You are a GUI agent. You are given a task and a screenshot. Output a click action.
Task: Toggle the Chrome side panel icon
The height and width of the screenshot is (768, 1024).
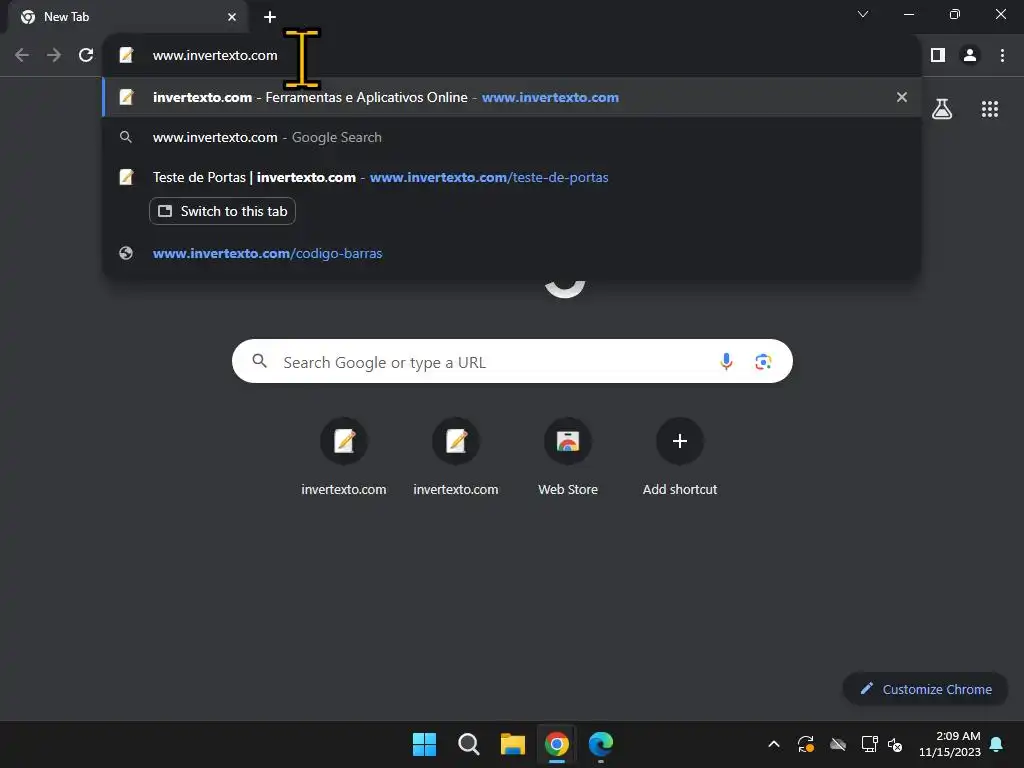coord(938,56)
